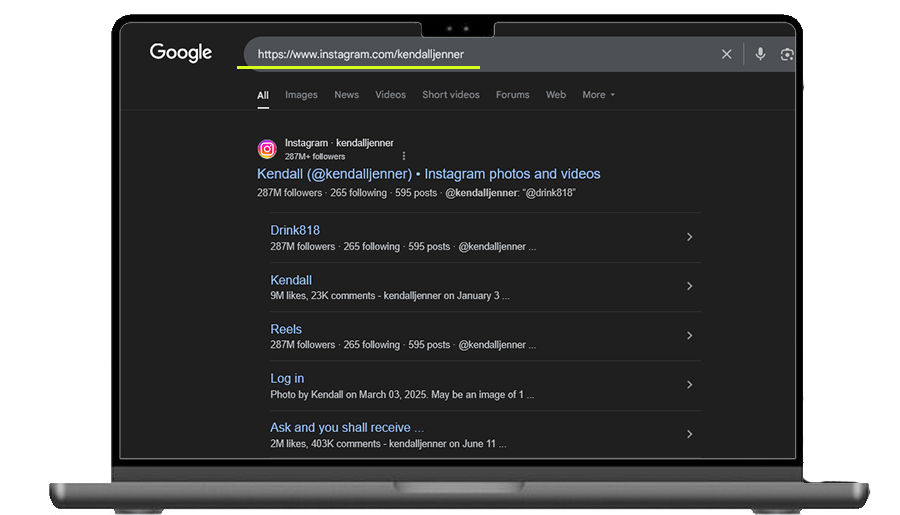Viewport: 900px width, 515px height.
Task: Click the chevron on the Kendall row
Action: click(x=689, y=286)
